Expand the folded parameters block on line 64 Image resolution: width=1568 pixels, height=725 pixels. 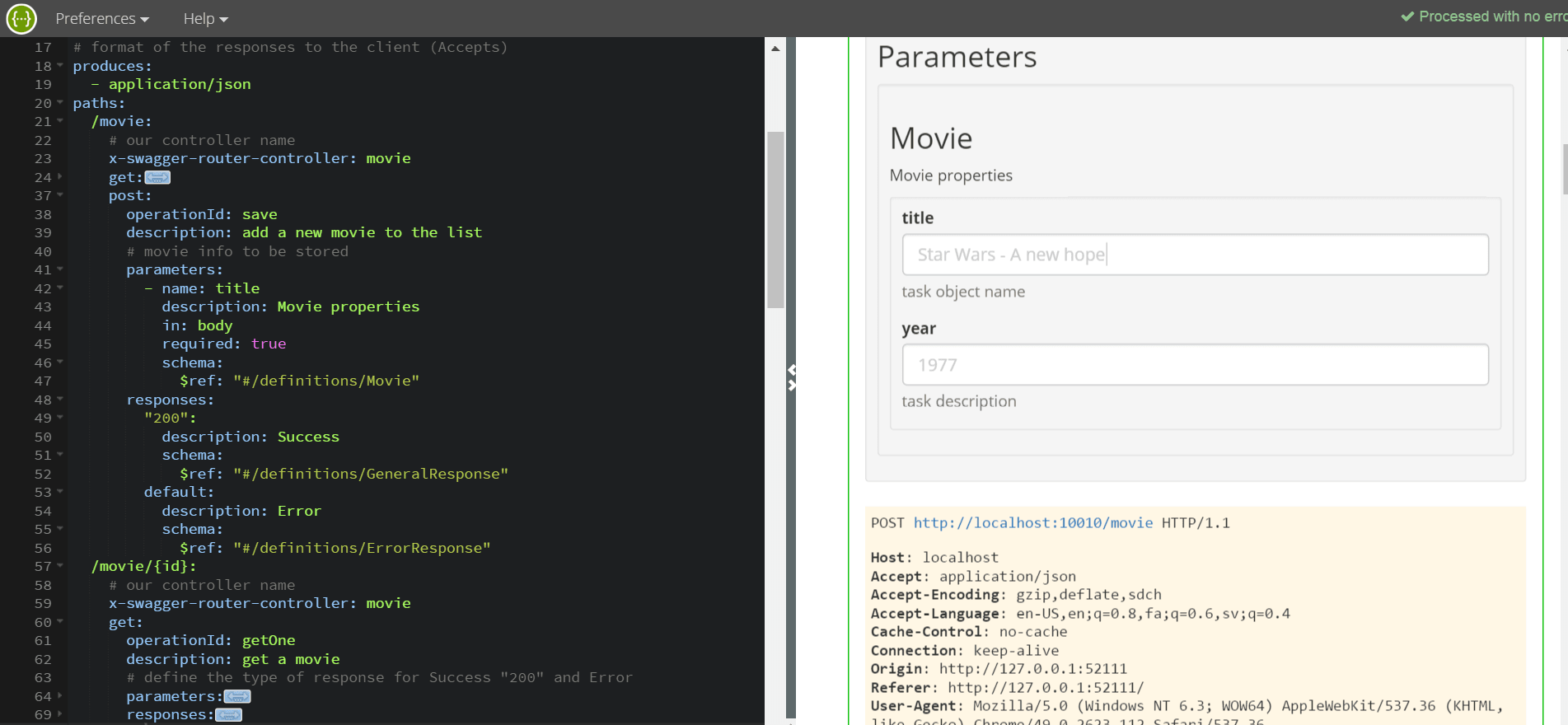coord(237,696)
